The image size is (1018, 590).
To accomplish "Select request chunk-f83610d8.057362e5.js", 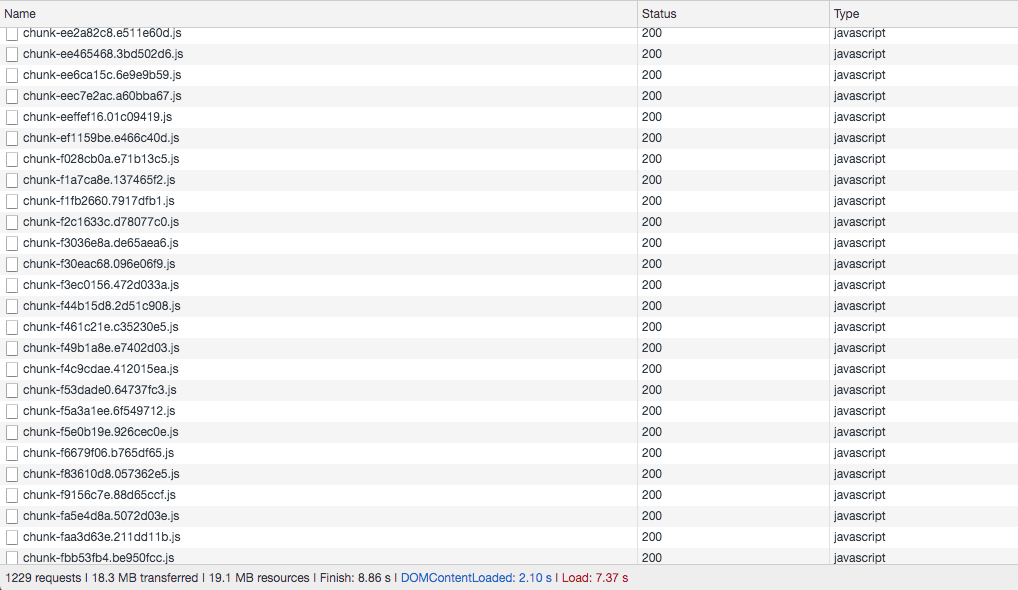I will pos(509,474).
